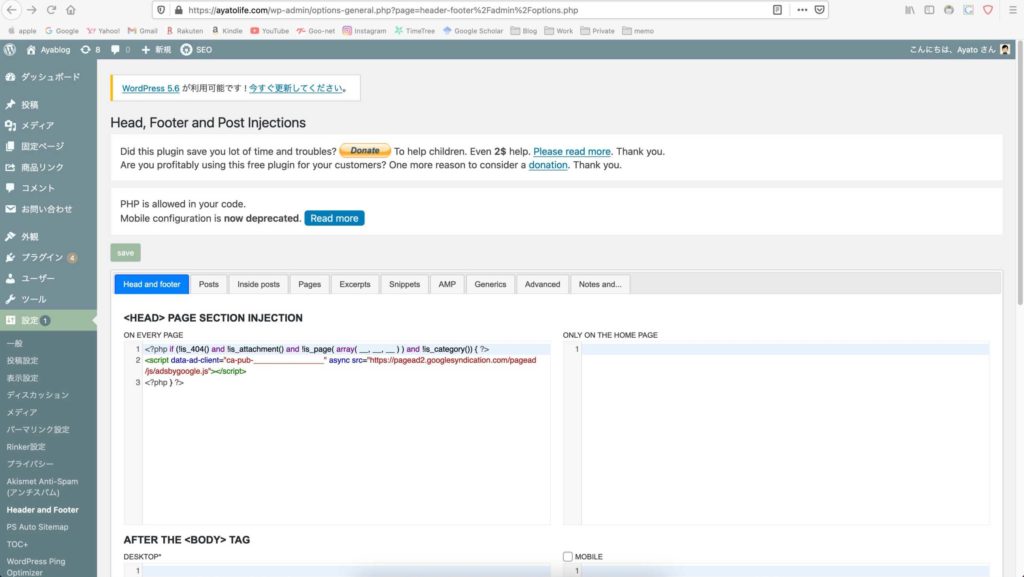
Task: Open お問い合わせ contact menu
Action: tap(48, 209)
